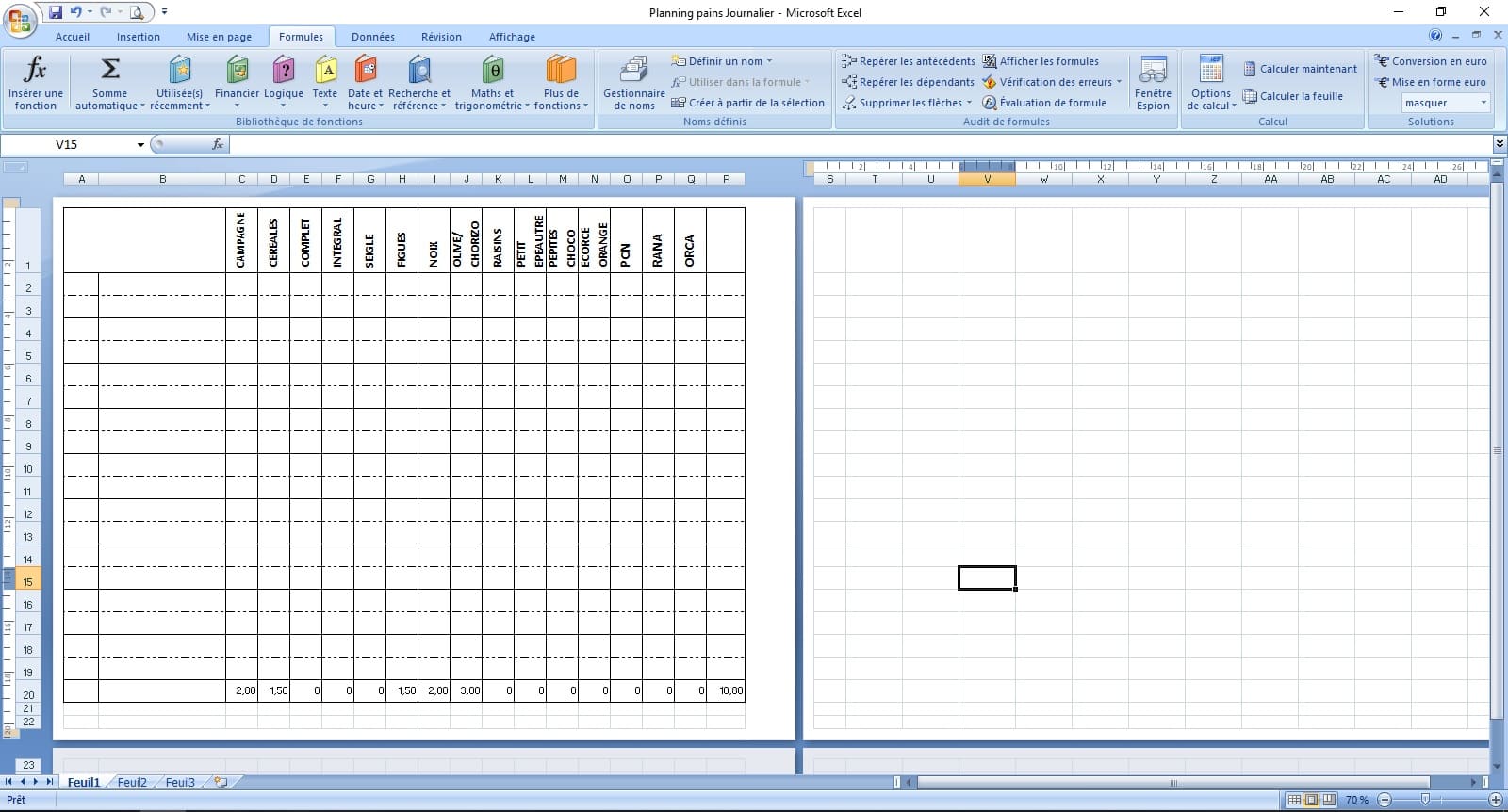Viewport: 1508px width, 812px height.
Task: Click the vertical scrollbar thumb
Action: 1498,450
